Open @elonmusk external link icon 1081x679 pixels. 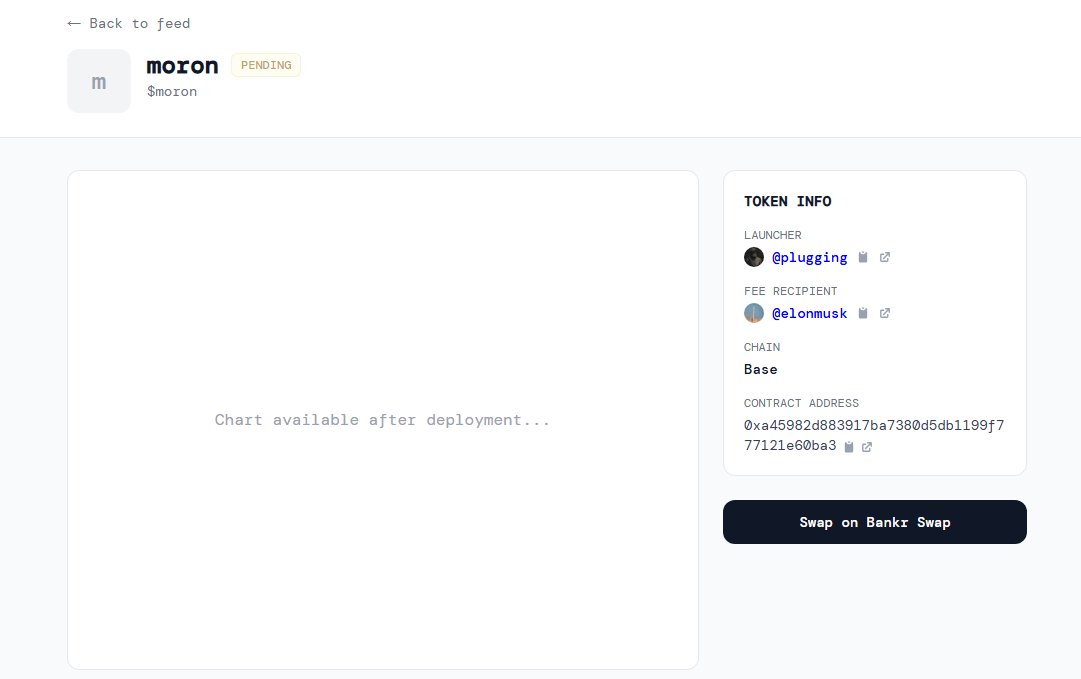click(885, 313)
